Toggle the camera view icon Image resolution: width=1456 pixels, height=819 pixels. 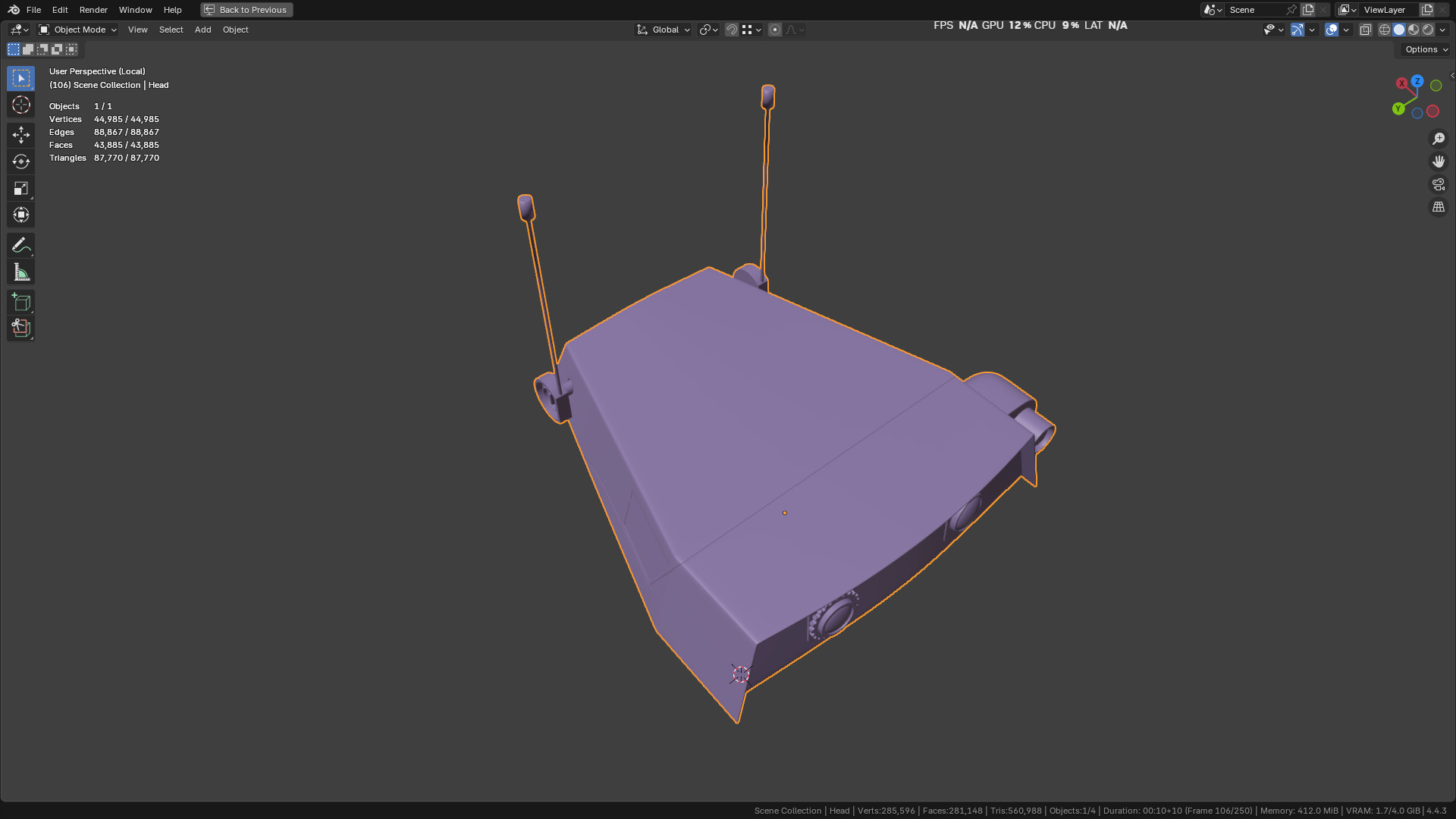pos(1439,184)
